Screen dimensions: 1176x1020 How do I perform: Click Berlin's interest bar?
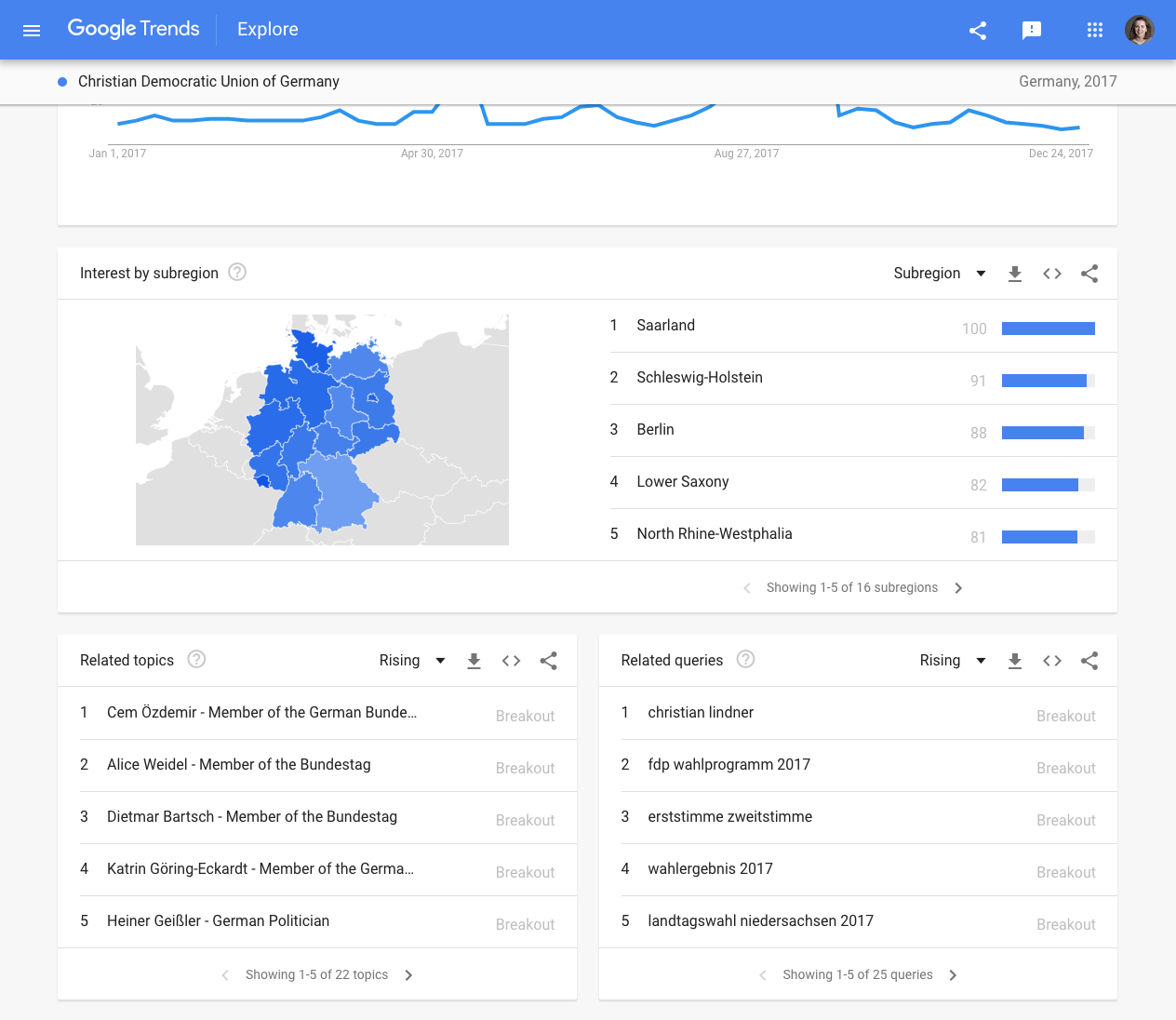(1049, 433)
